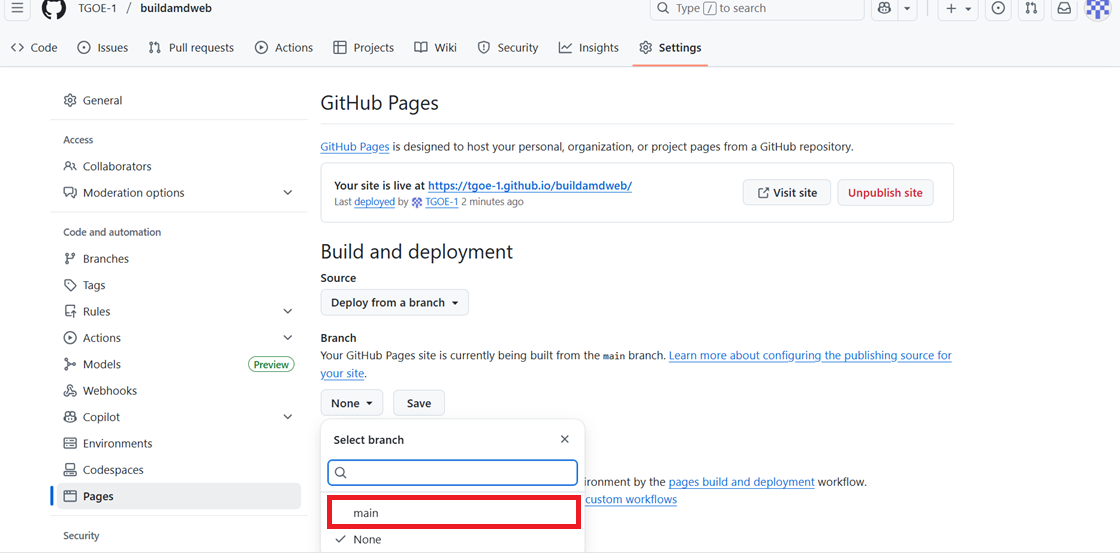Switch to the Insights tab
The width and height of the screenshot is (1120, 553).
(x=589, y=48)
